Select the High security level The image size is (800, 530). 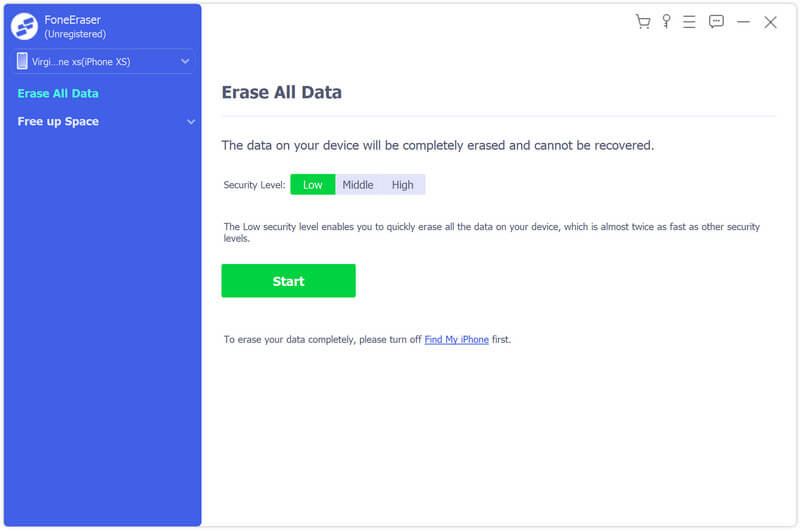click(x=402, y=185)
